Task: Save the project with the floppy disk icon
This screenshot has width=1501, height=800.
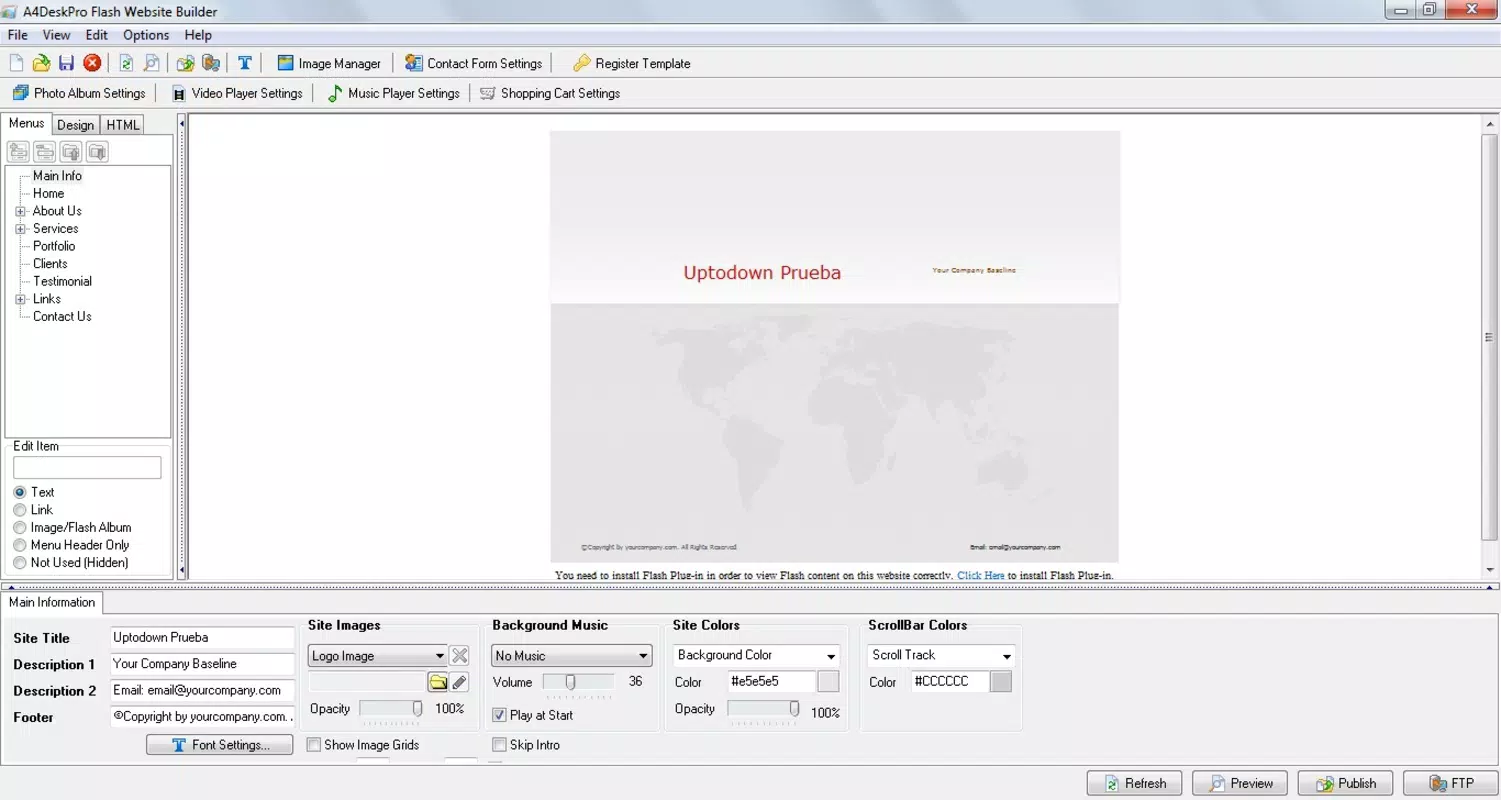Action: (66, 63)
